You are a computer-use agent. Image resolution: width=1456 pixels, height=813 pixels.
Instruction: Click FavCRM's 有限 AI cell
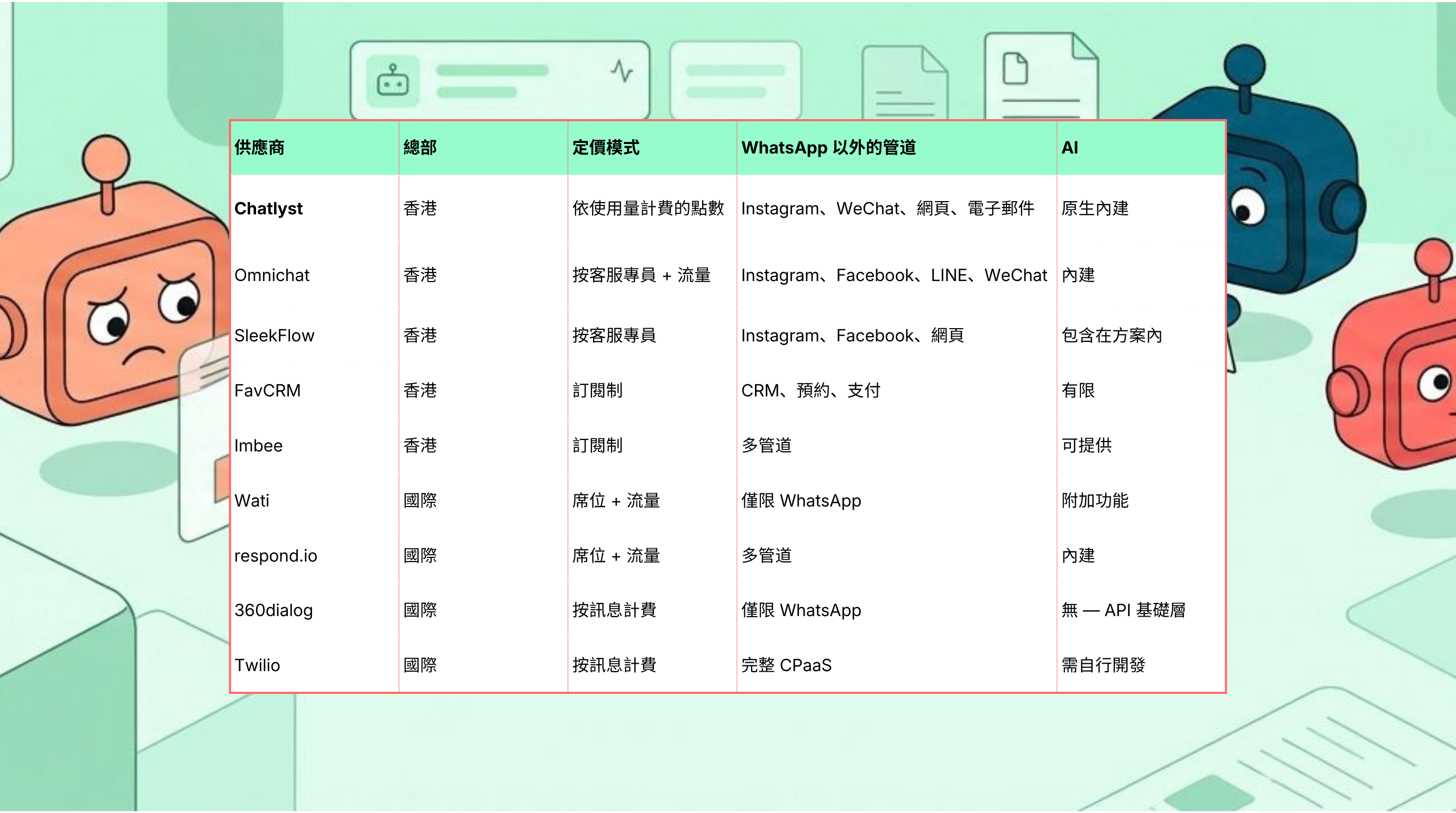(x=1141, y=391)
